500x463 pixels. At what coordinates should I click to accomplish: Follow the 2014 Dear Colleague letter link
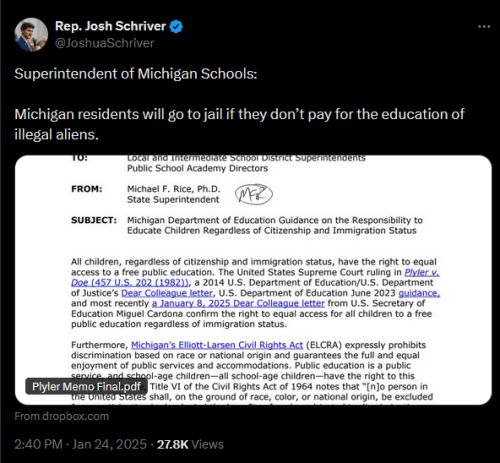pos(167,293)
